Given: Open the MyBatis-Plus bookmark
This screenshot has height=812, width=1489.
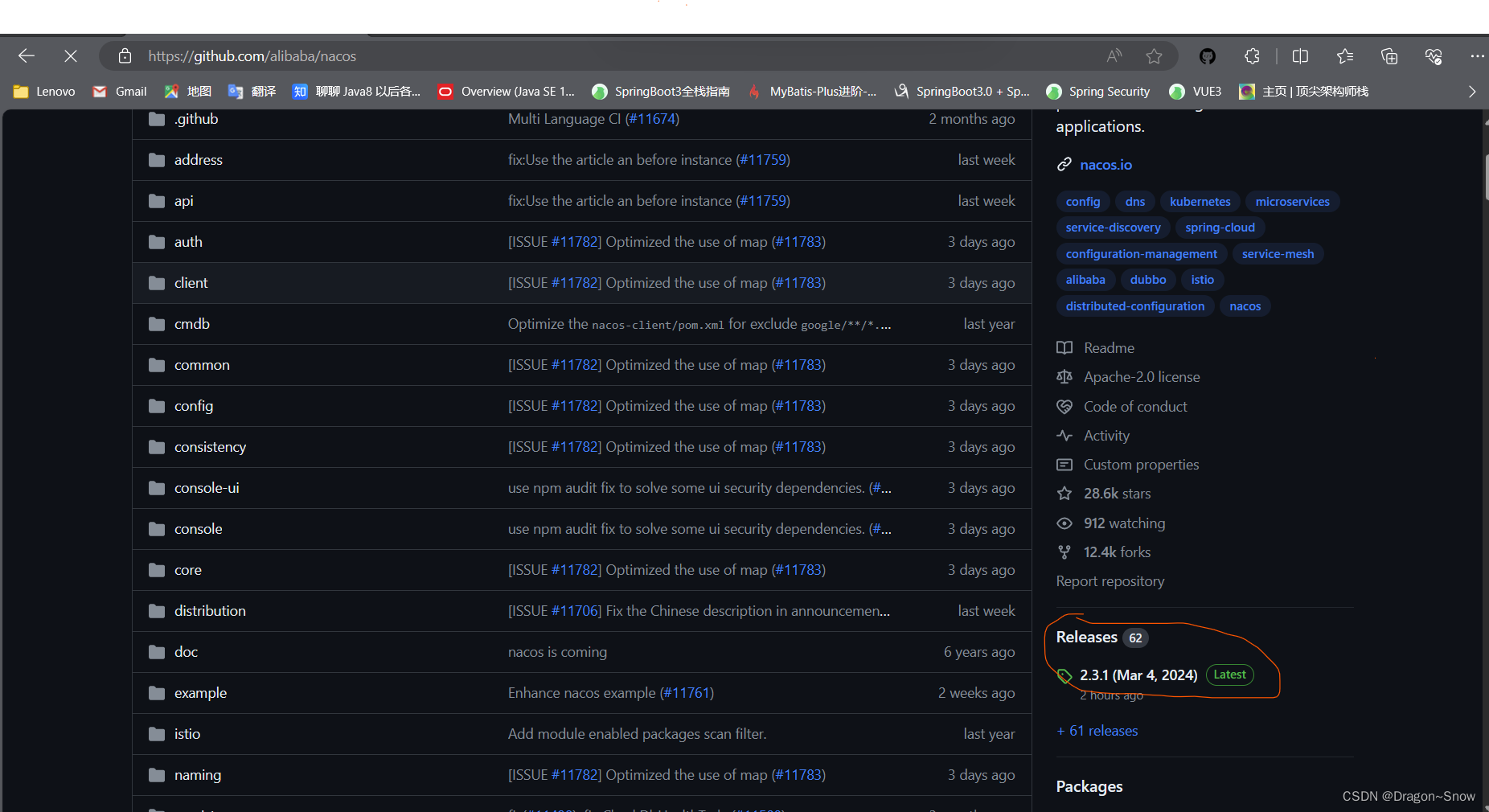Looking at the screenshot, I should point(812,92).
